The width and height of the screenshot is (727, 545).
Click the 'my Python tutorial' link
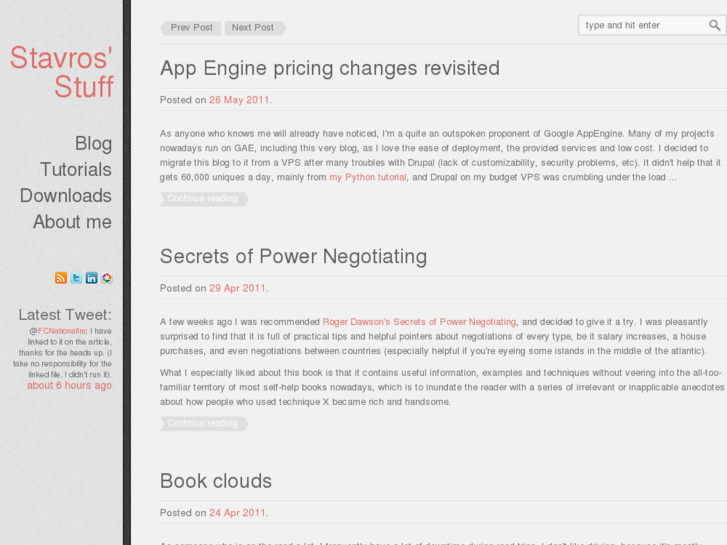368,177
